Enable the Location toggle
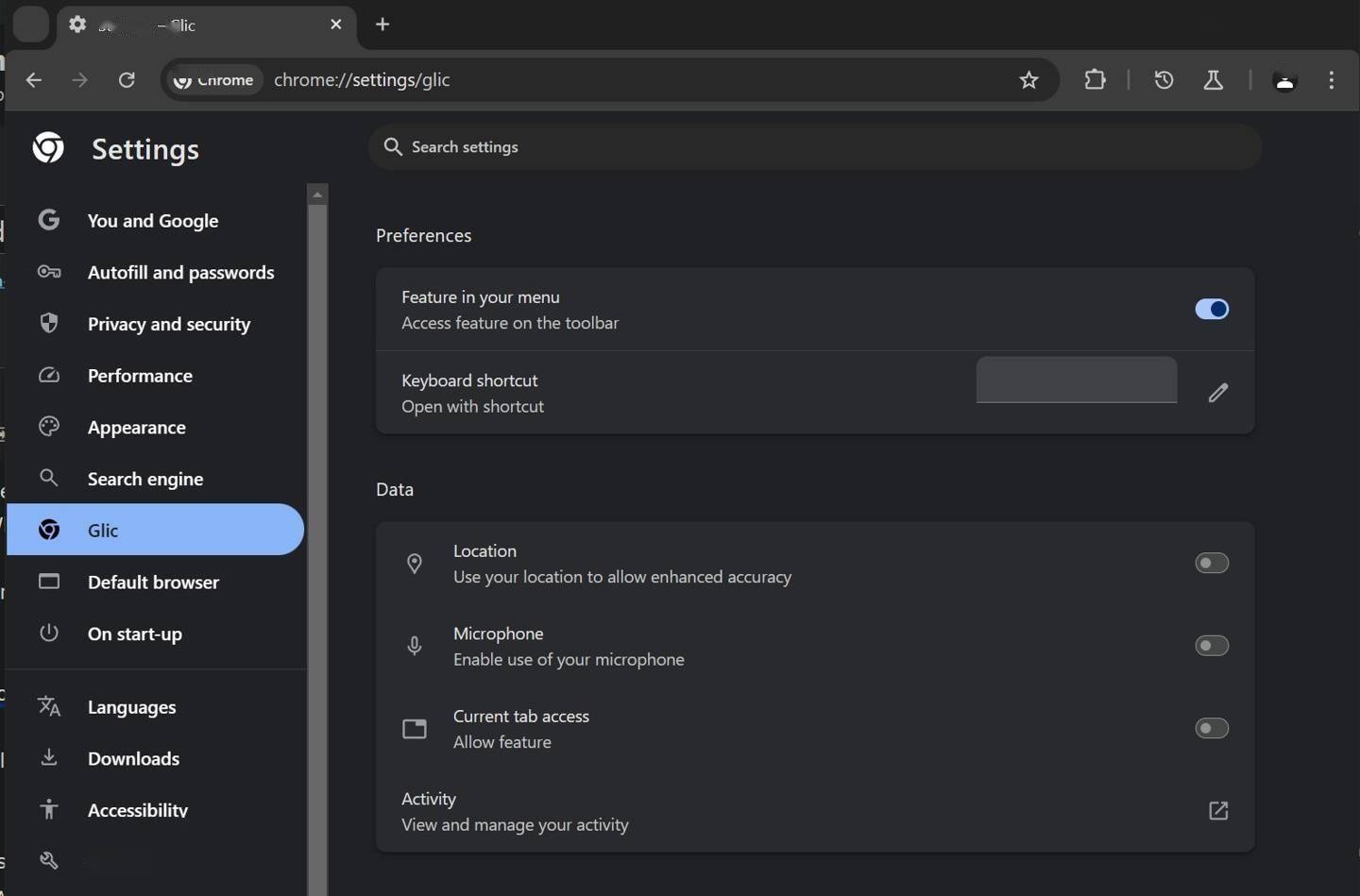The width and height of the screenshot is (1360, 896). 1212,563
